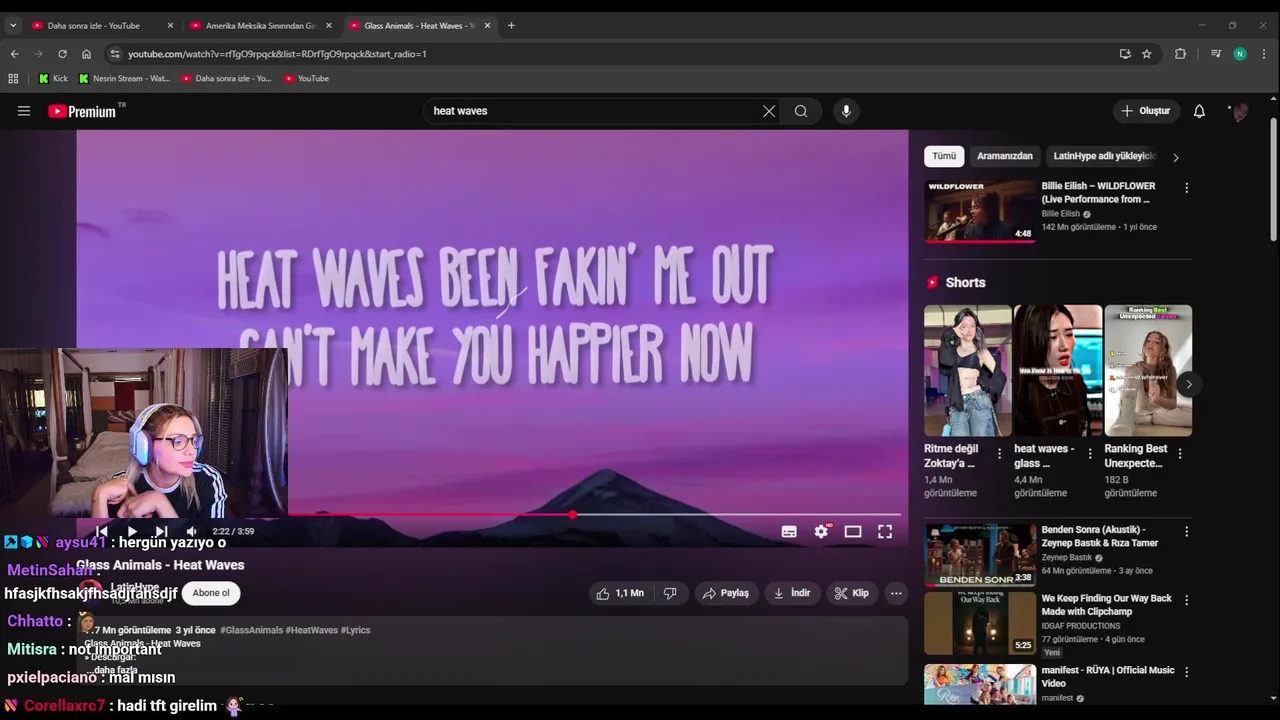Open Nesrin Stream bookmark

[x=125, y=78]
